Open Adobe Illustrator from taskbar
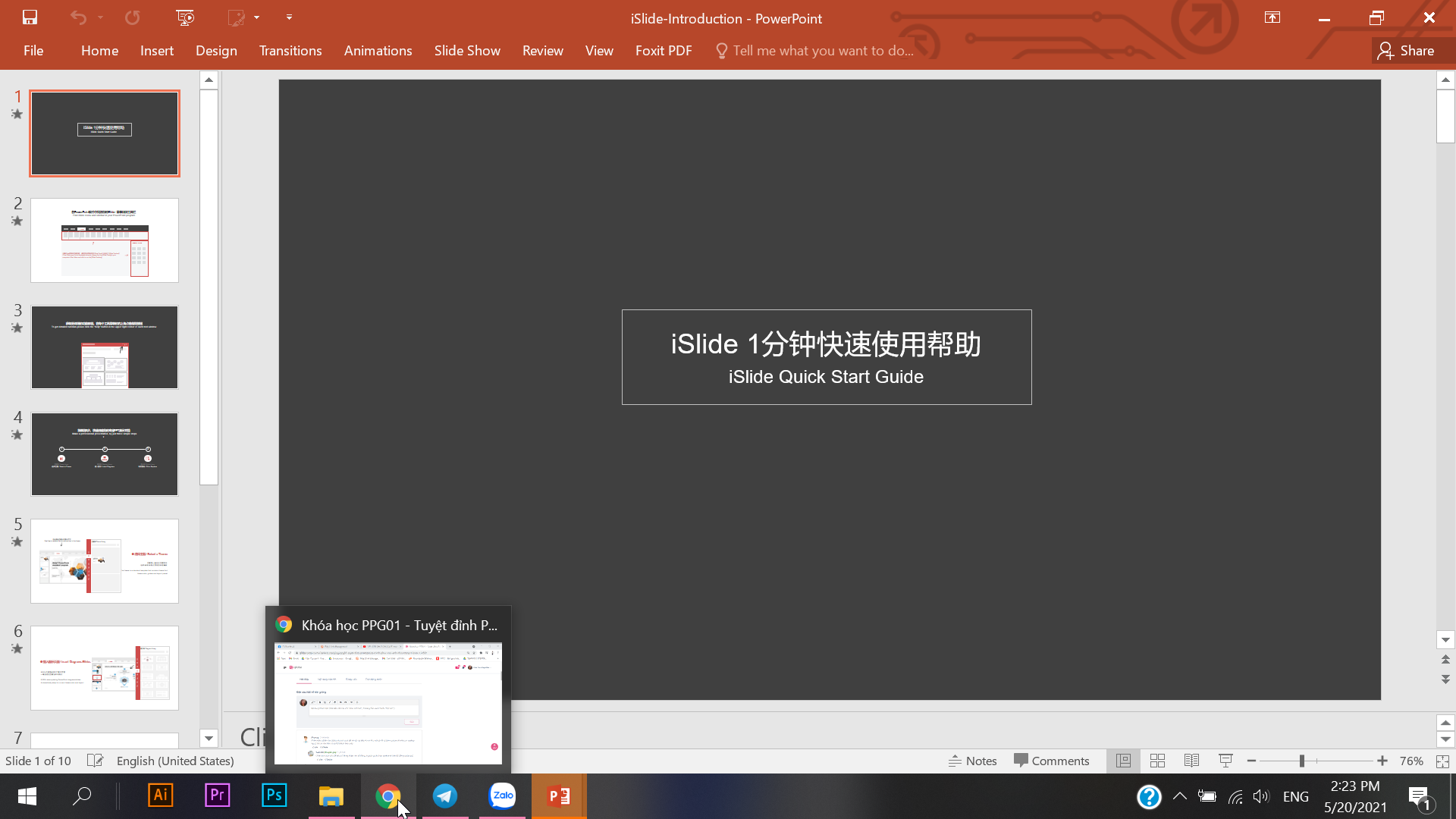Viewport: 1456px width, 819px height. 160,796
